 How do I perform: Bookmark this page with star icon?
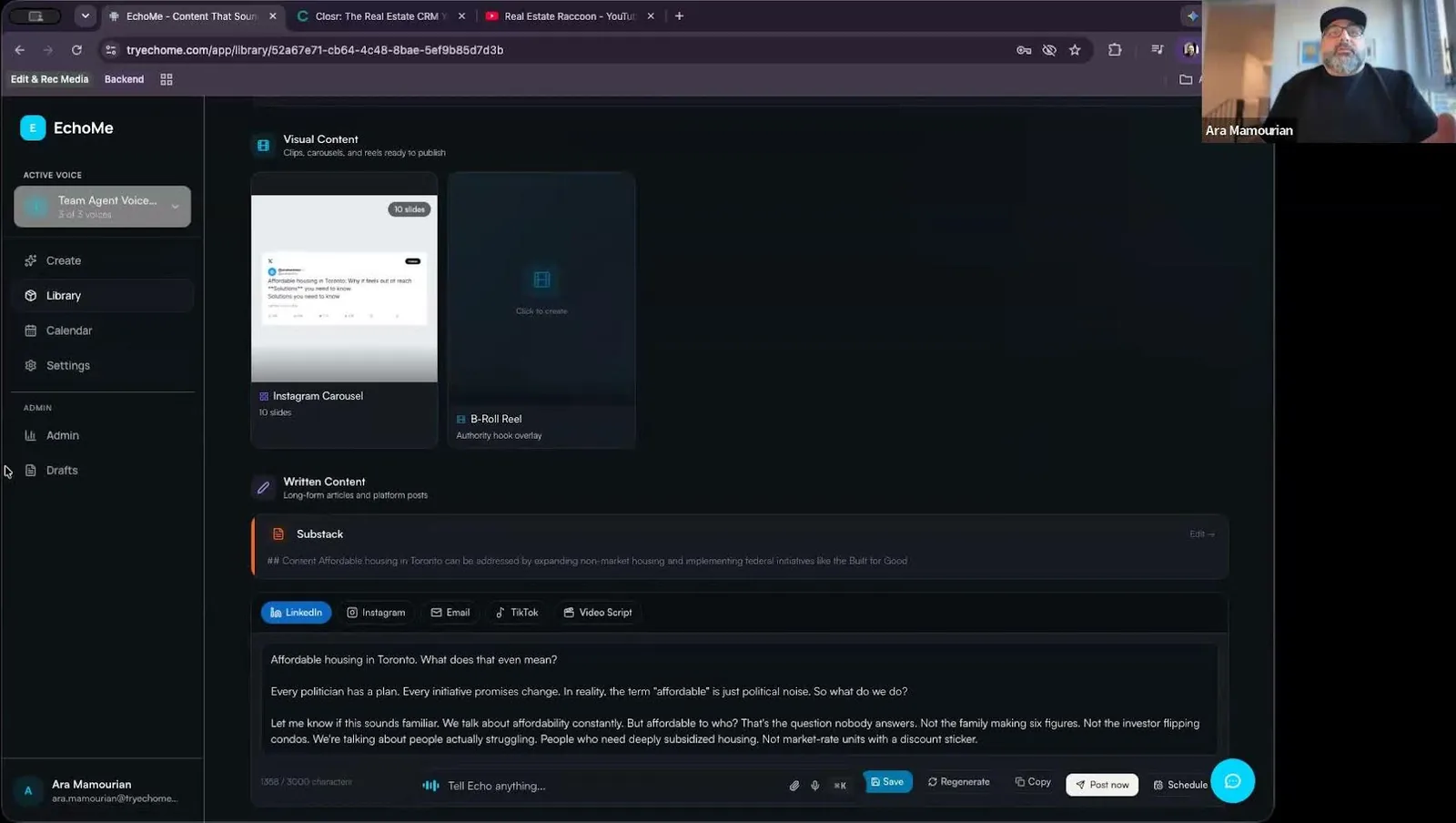coord(1075,50)
